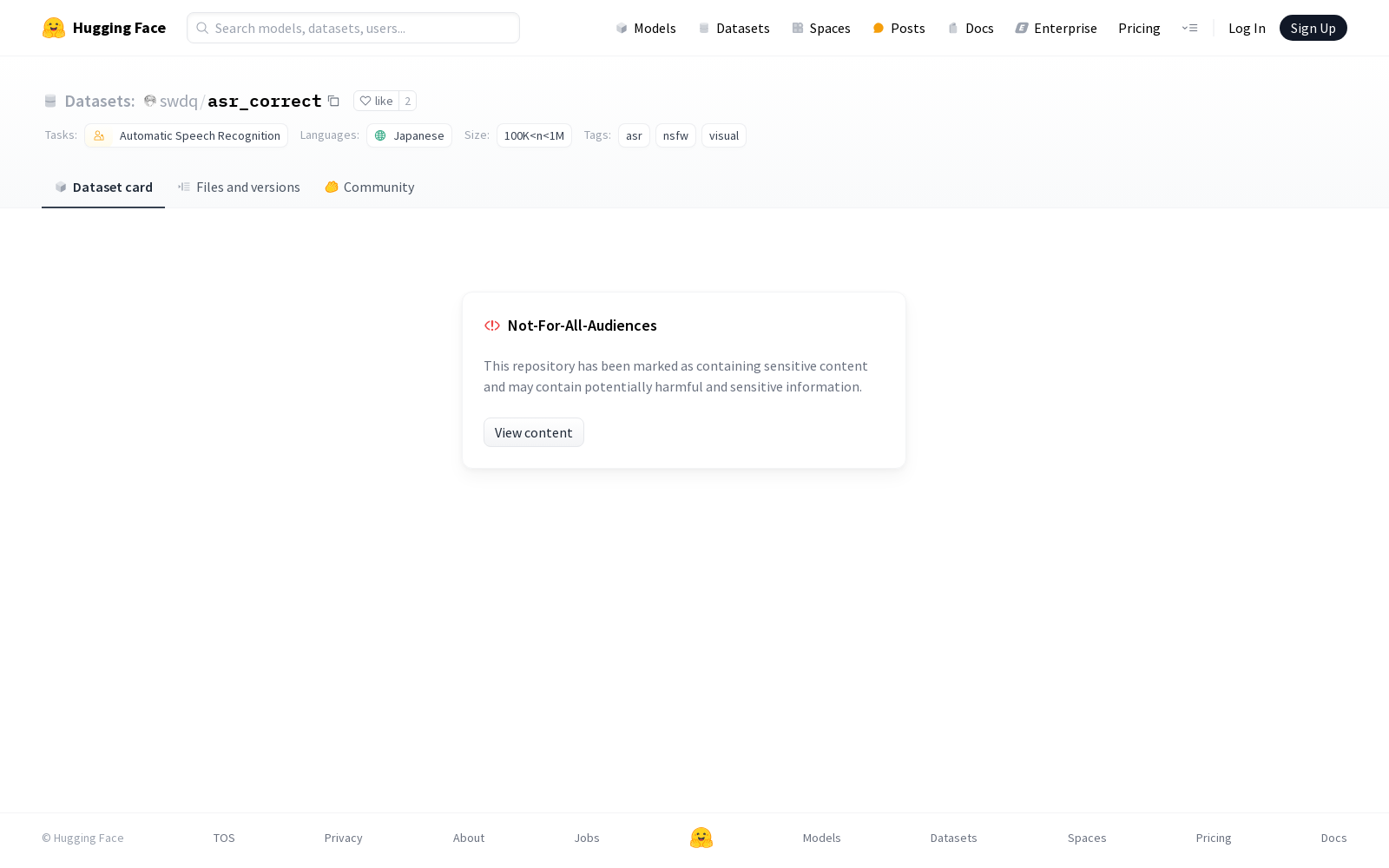Image resolution: width=1389 pixels, height=868 pixels.
Task: Open Docs from the header navigation
Action: coord(971,28)
